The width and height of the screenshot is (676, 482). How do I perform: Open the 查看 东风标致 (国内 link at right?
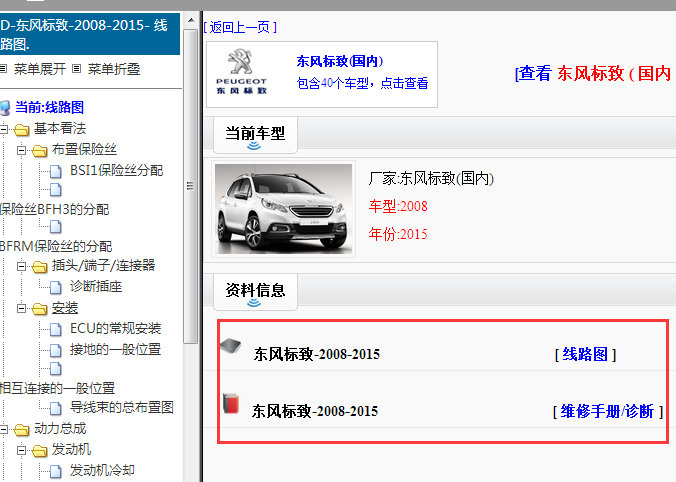pos(595,73)
